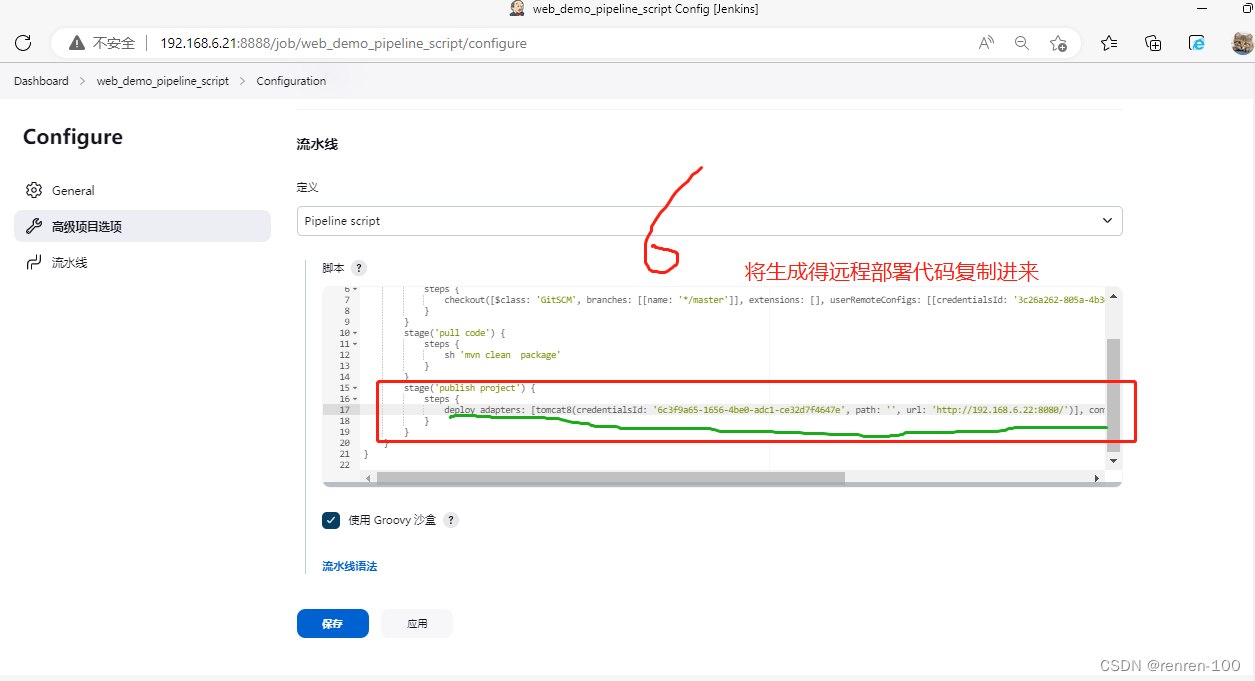Collapse code fold arrow at line 10
This screenshot has height=681, width=1255.
pyautogui.click(x=356, y=332)
